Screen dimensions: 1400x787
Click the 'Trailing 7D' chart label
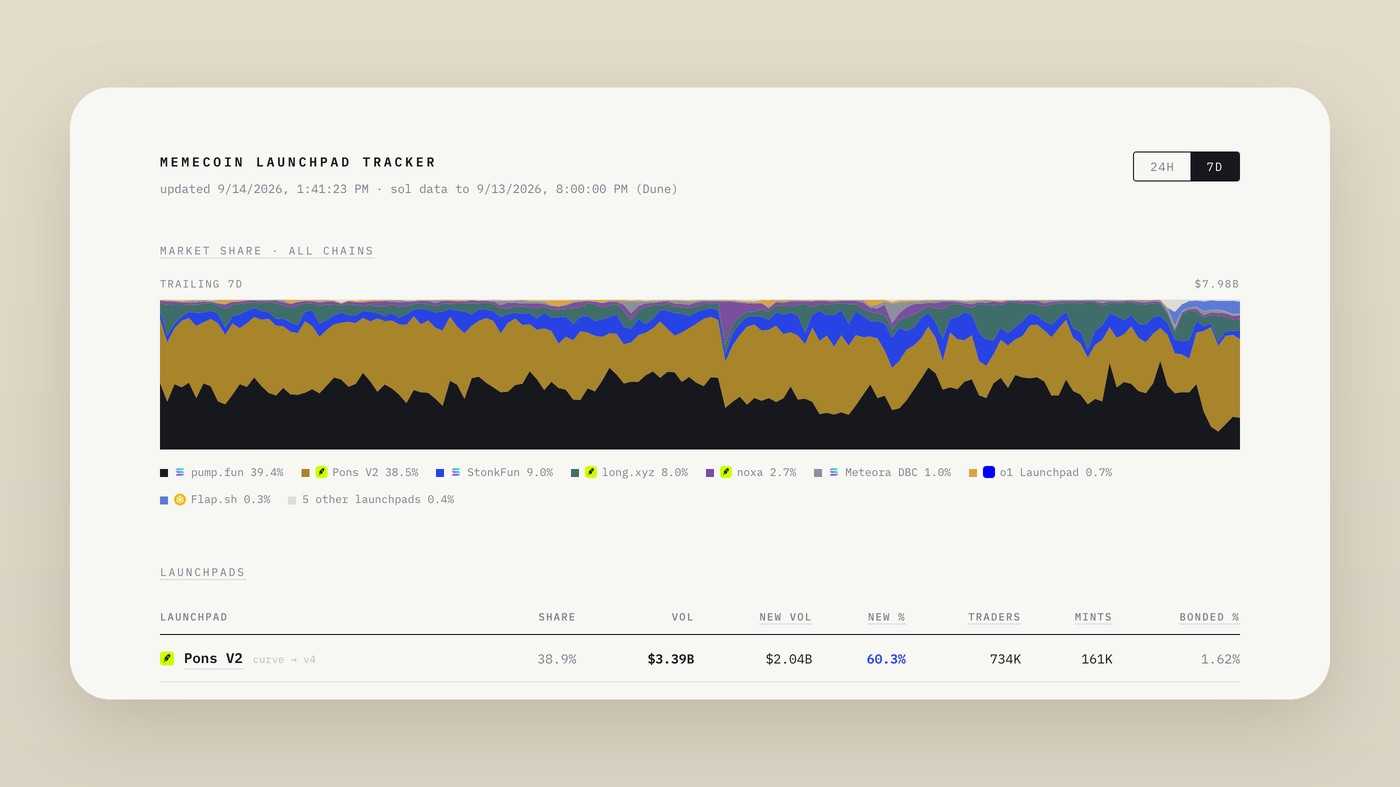click(201, 284)
